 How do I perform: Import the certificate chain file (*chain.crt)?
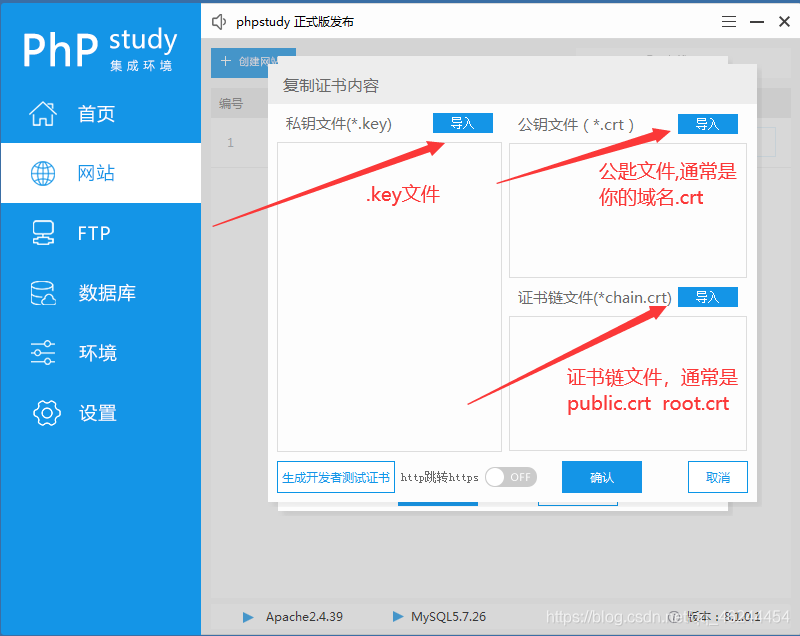[x=708, y=297]
